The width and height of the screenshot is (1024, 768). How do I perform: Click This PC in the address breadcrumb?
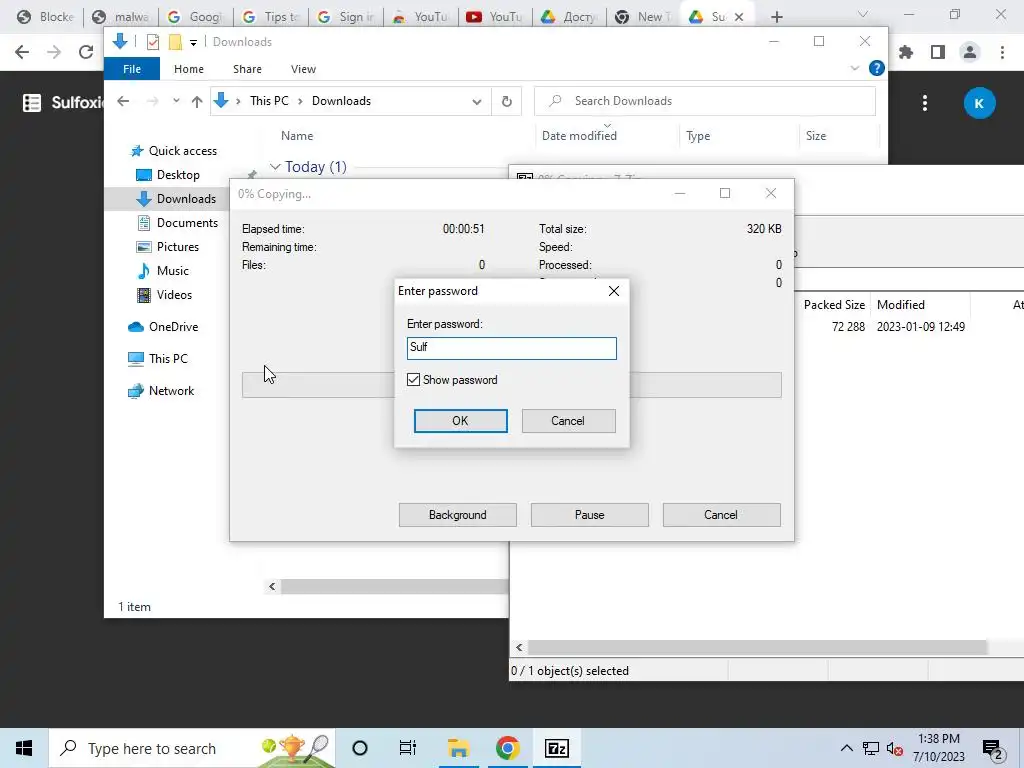pos(269,101)
